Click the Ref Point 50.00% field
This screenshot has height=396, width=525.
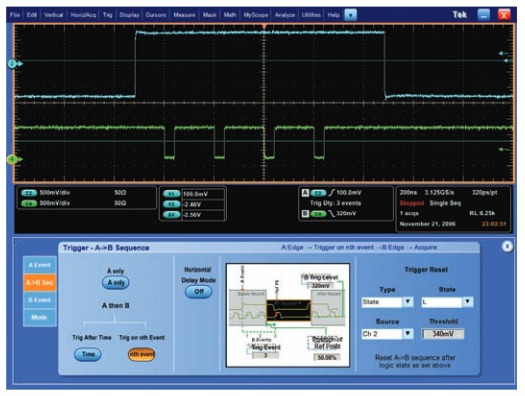click(327, 358)
